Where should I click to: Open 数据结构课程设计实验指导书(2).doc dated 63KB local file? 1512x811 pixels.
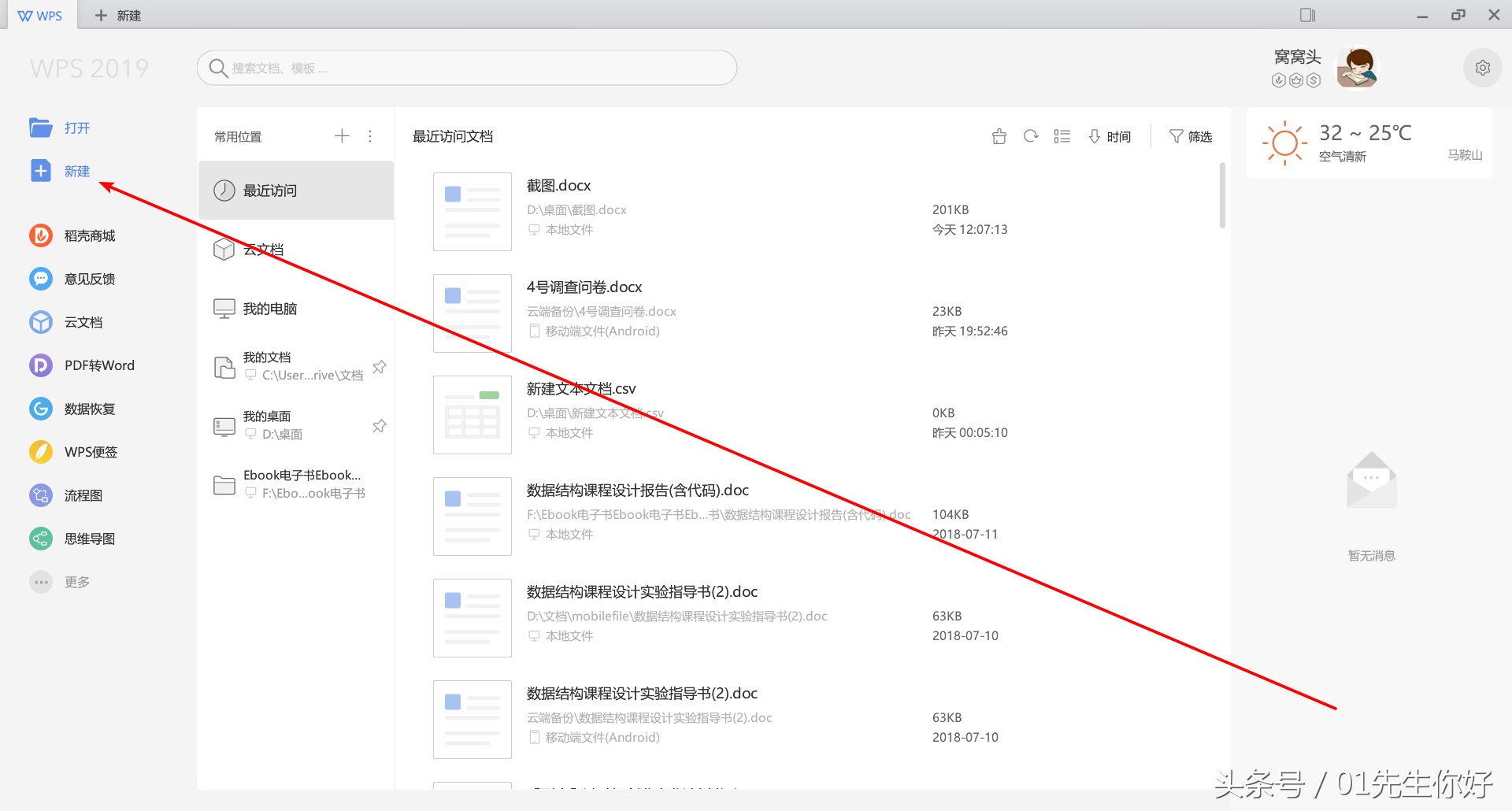point(642,592)
